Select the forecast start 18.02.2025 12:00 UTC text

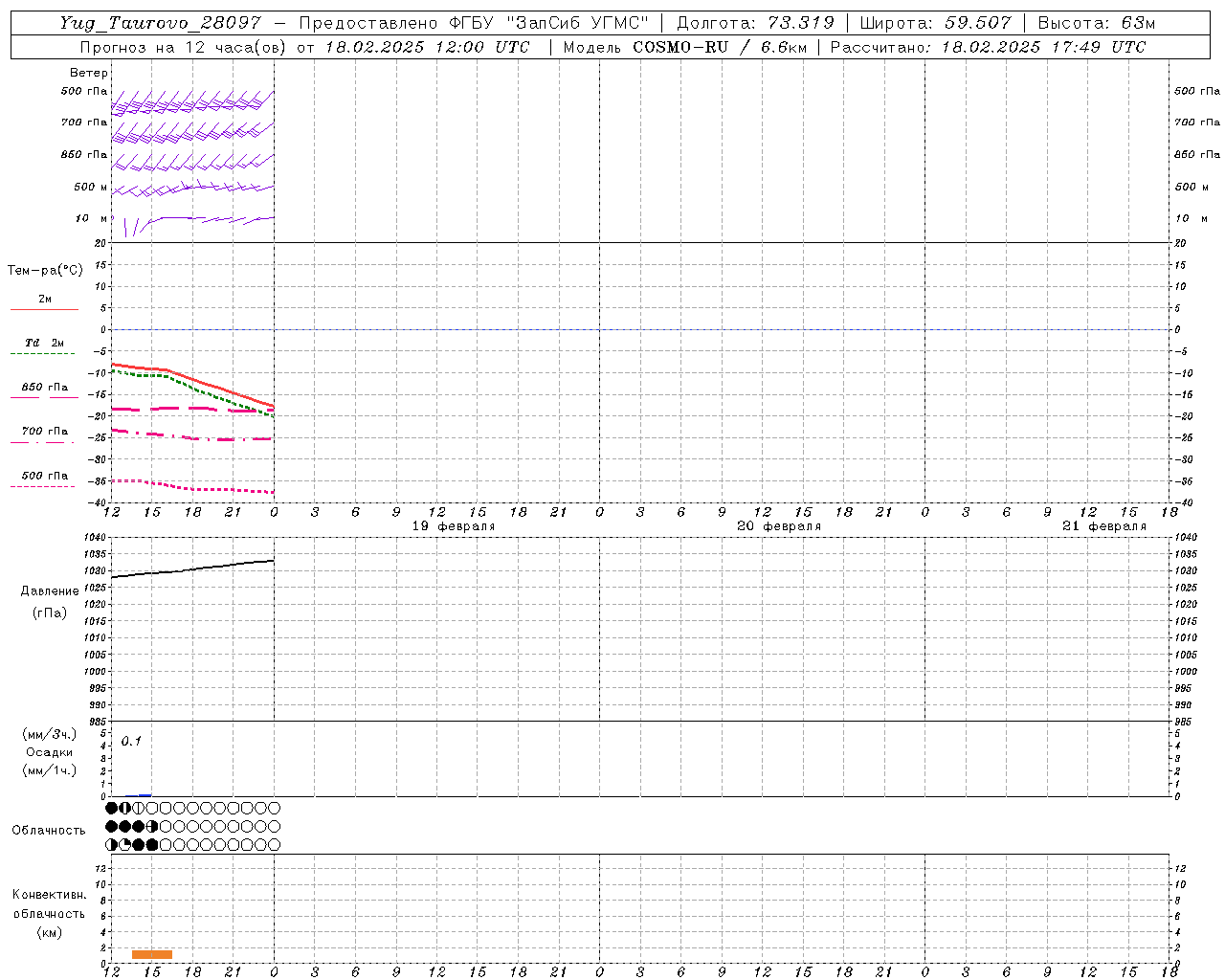[427, 47]
